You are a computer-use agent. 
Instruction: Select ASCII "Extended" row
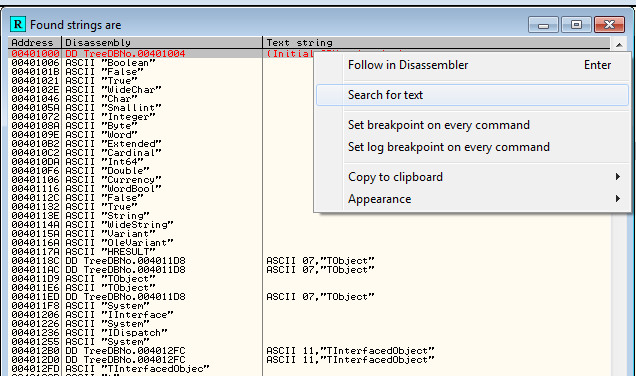point(161,144)
